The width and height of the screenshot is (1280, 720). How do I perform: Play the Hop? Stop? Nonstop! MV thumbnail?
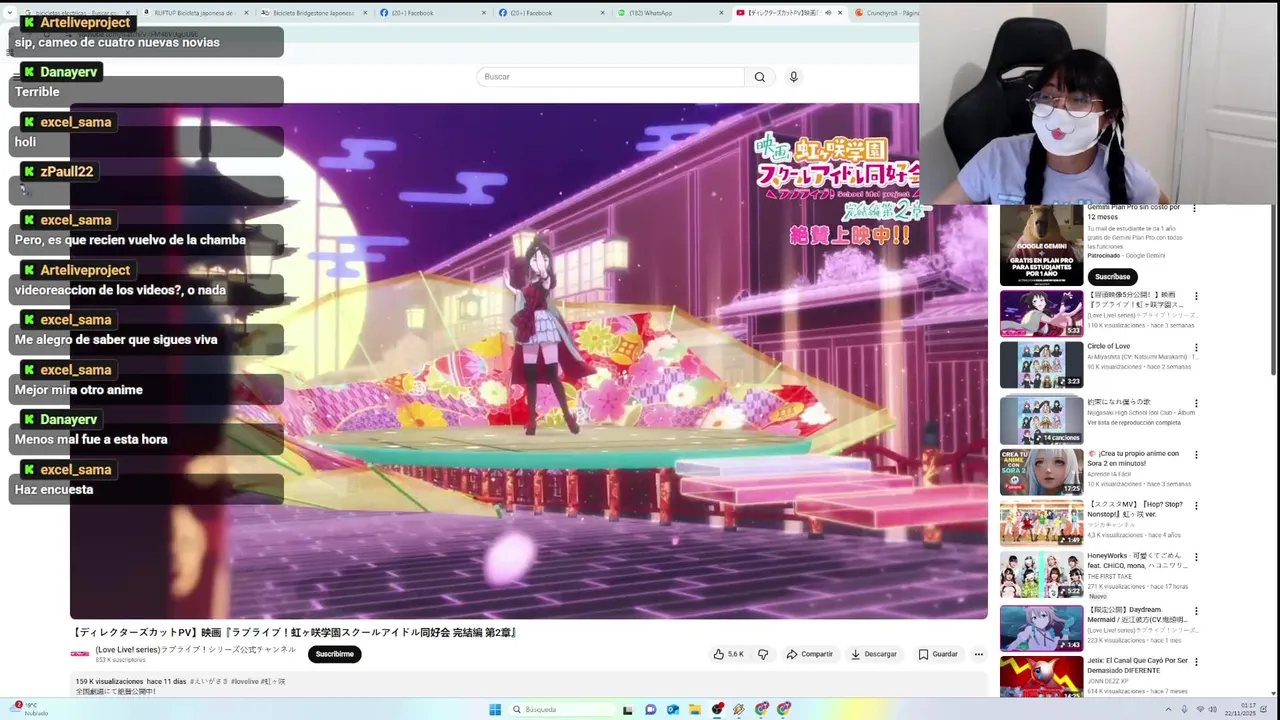tap(1041, 523)
